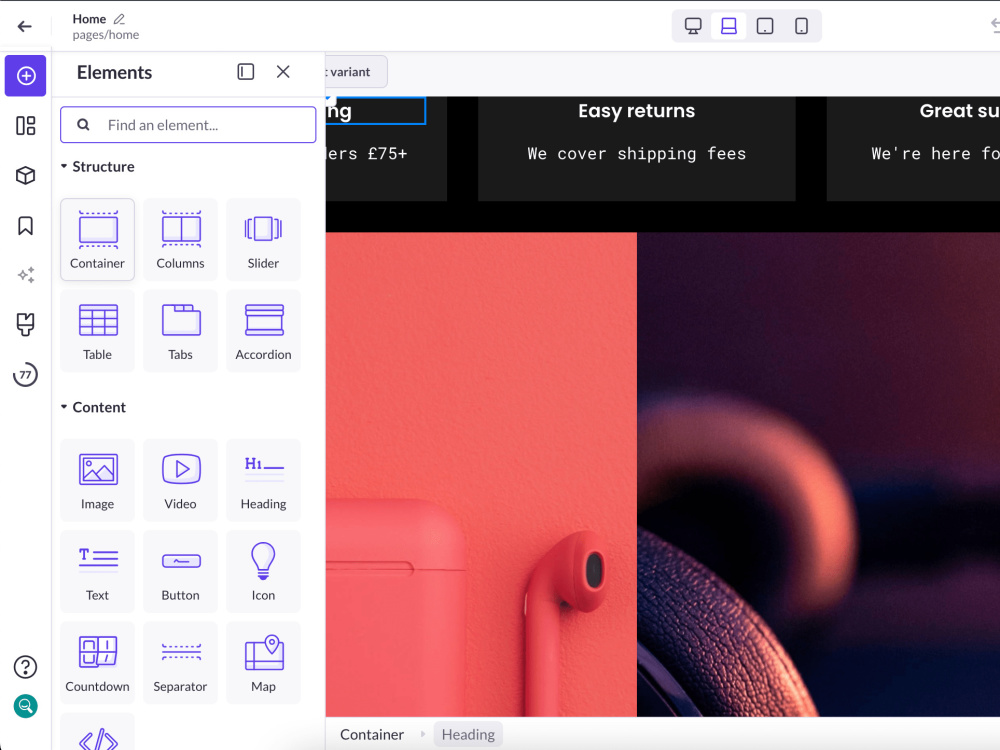
Task: Click the coral earbuds image
Action: (x=481, y=474)
